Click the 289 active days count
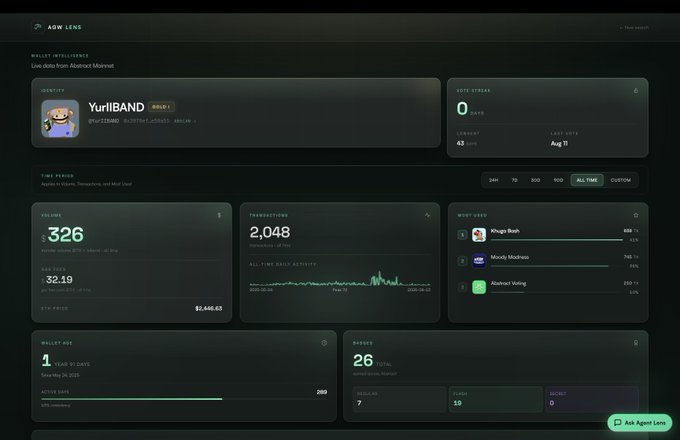 (322, 392)
